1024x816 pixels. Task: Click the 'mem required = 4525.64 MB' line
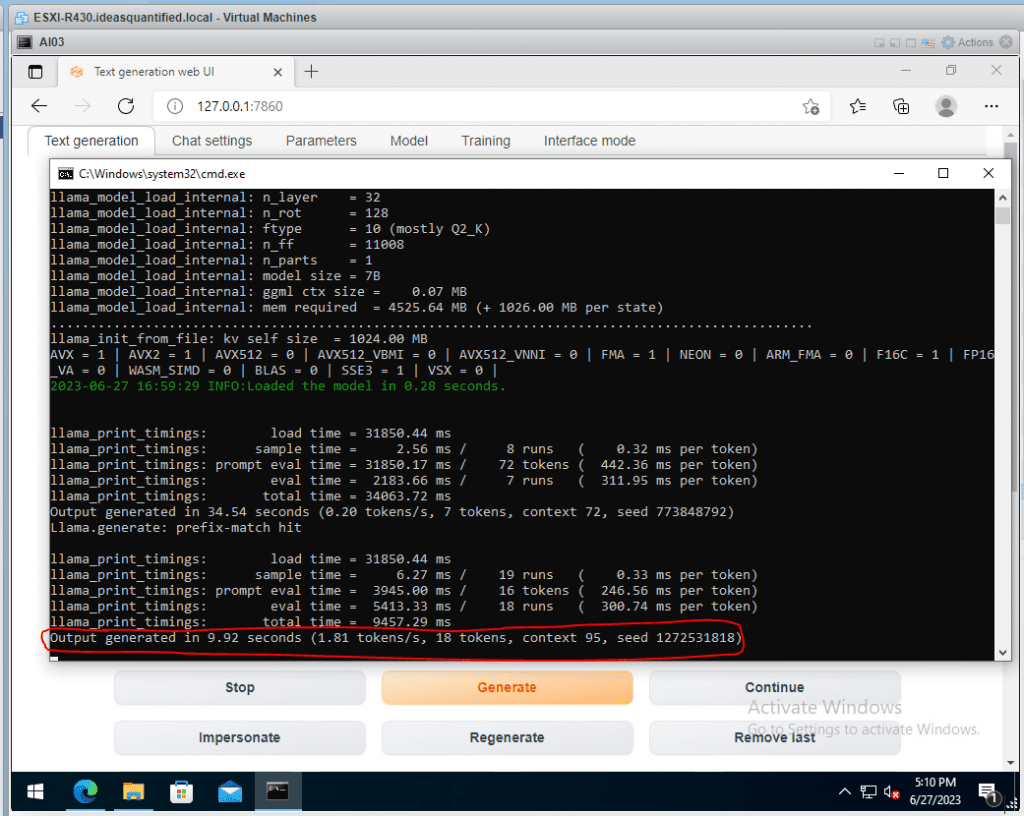coord(357,307)
